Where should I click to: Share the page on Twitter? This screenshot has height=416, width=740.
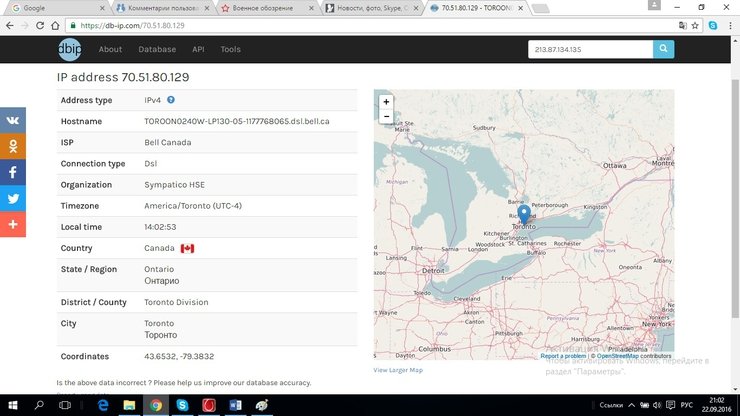tap(13, 198)
